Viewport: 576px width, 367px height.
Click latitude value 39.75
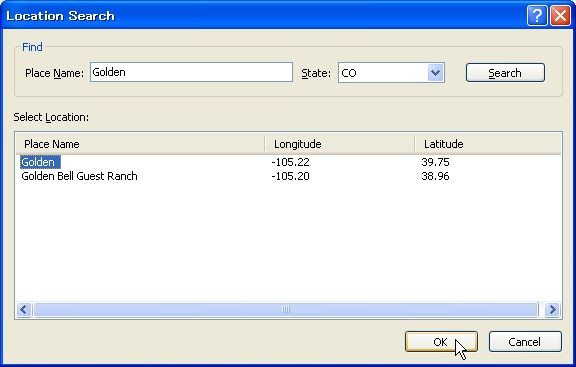coord(435,162)
